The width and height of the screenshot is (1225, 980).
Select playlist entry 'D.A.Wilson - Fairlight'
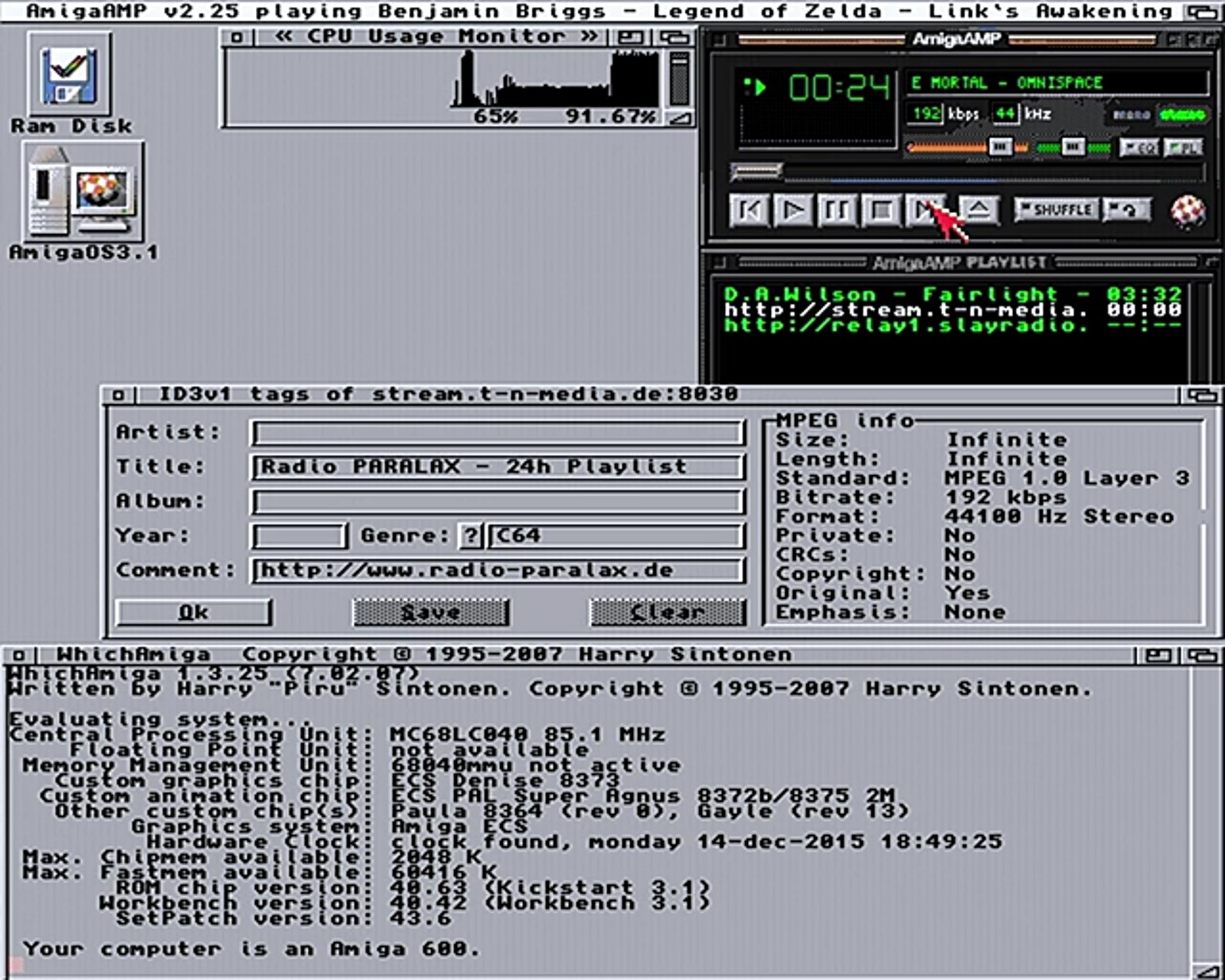pyautogui.click(x=953, y=295)
